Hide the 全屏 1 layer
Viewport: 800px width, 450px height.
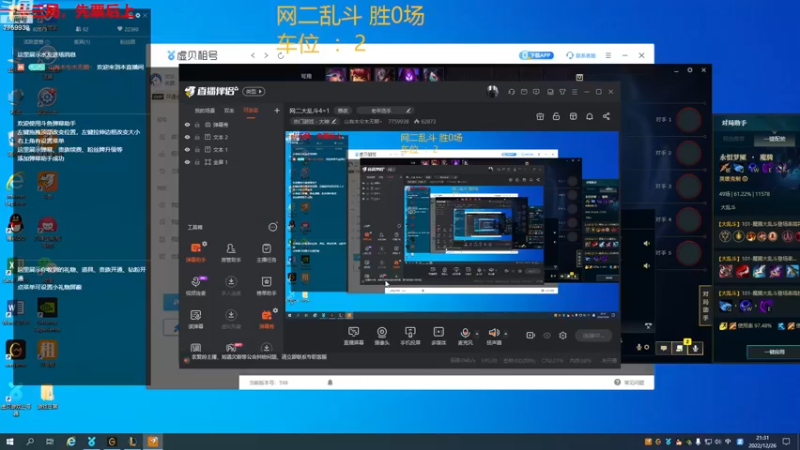187,162
